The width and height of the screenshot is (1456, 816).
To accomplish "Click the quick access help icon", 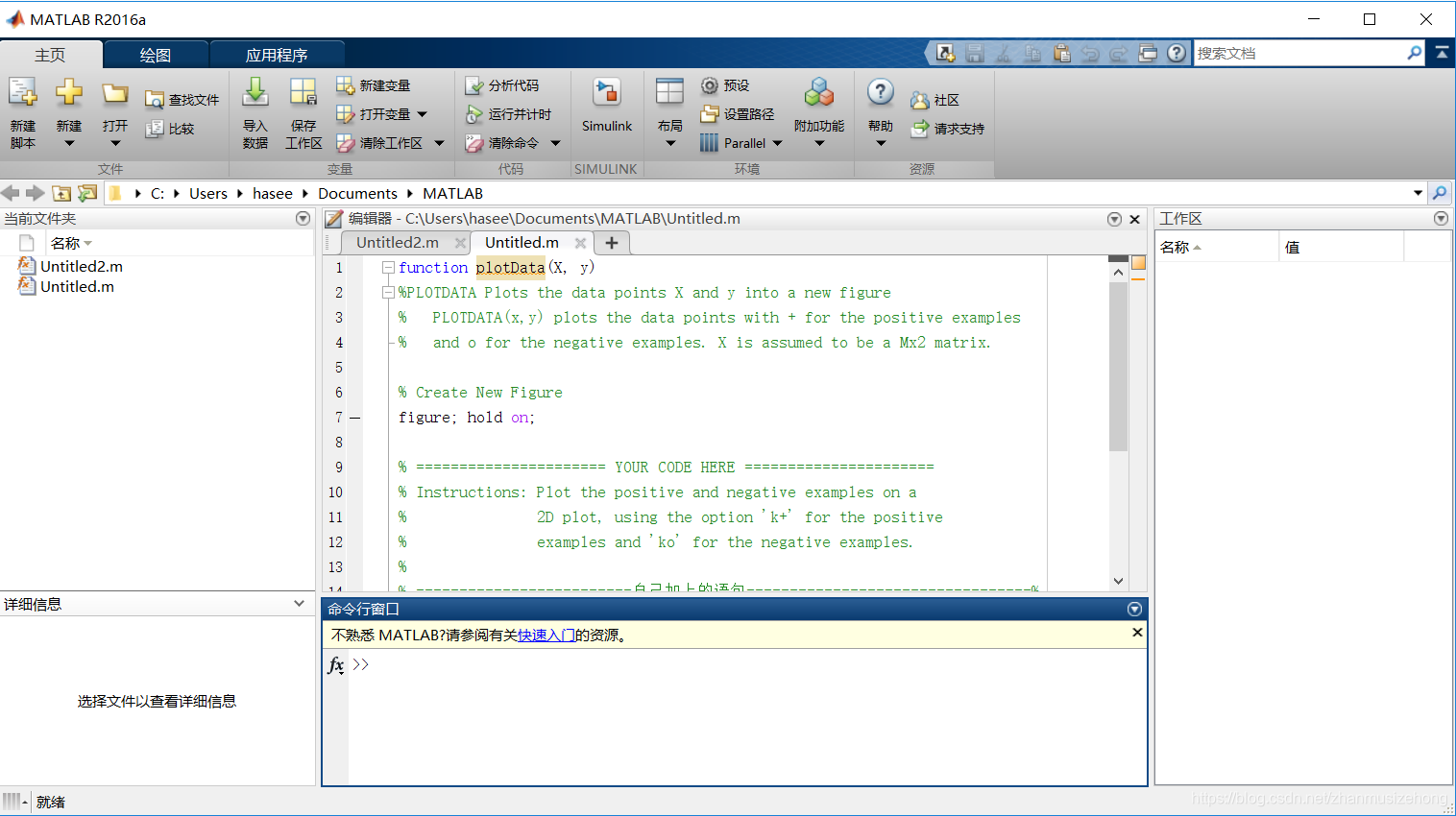I will pyautogui.click(x=1177, y=53).
